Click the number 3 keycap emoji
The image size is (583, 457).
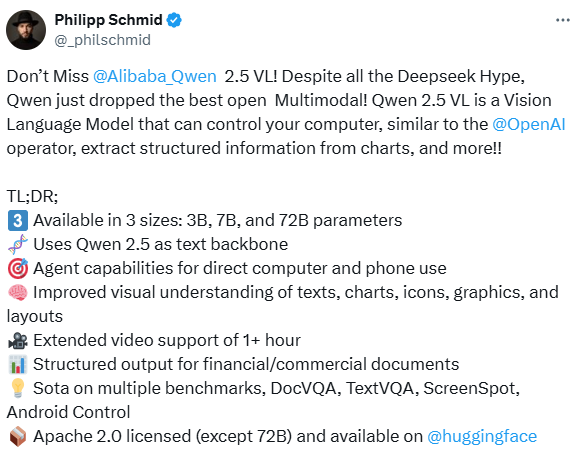(x=18, y=221)
